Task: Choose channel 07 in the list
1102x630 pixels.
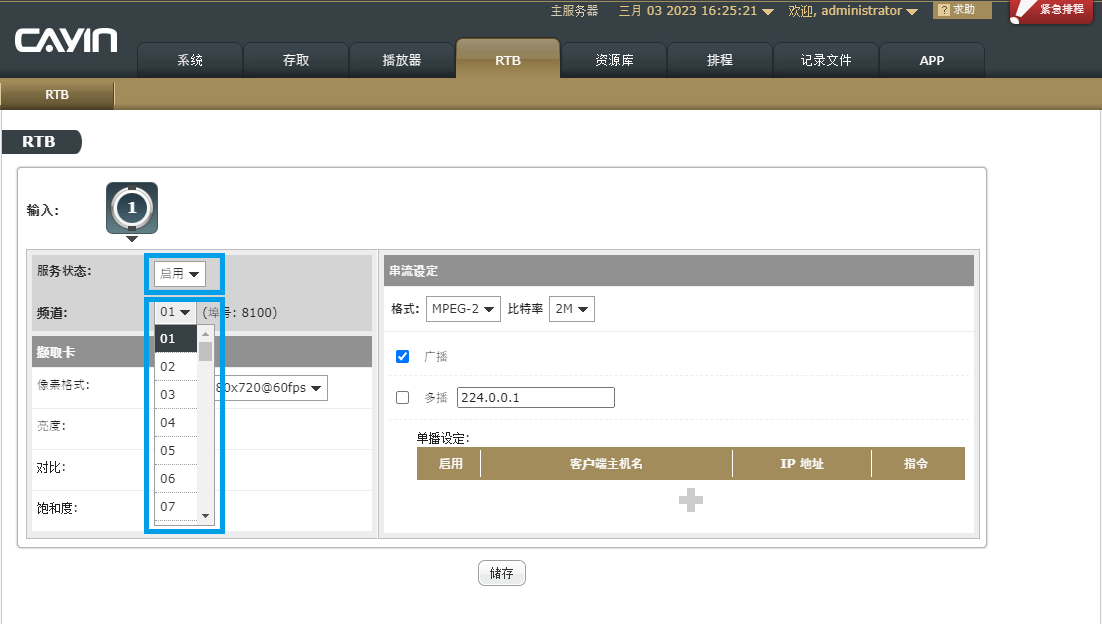Action: [x=176, y=507]
